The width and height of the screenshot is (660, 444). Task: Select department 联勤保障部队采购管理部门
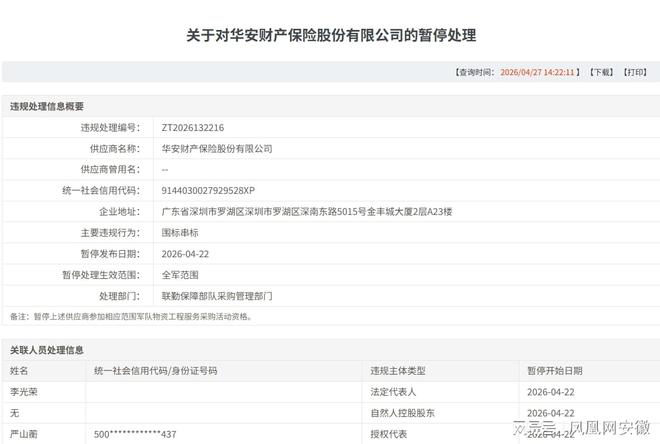[217, 296]
